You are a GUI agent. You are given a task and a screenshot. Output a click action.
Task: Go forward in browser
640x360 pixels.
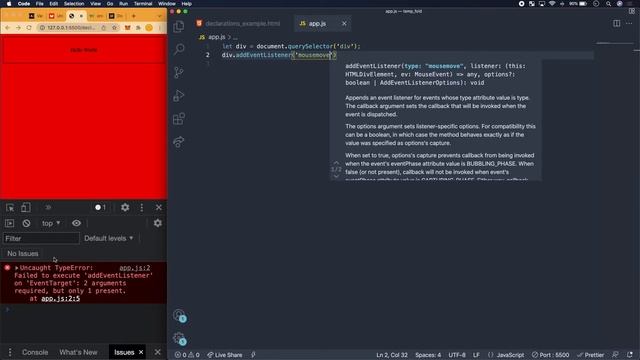(18, 27)
